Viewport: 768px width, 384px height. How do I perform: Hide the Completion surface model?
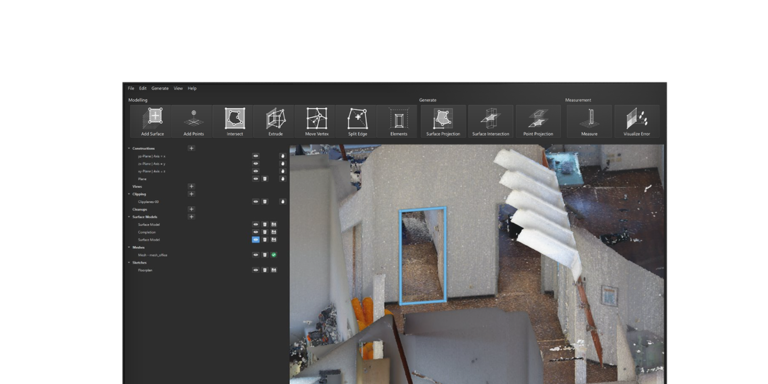pyautogui.click(x=256, y=232)
